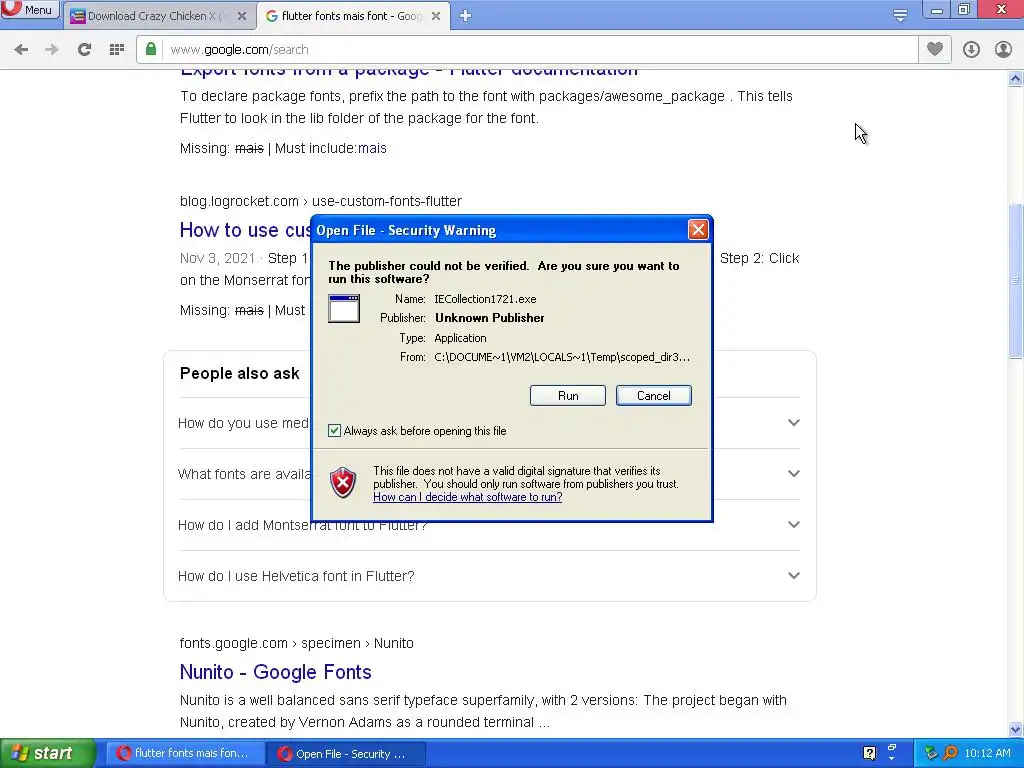
Task: Click the vertical scrollbar thumb
Action: coord(1015,281)
